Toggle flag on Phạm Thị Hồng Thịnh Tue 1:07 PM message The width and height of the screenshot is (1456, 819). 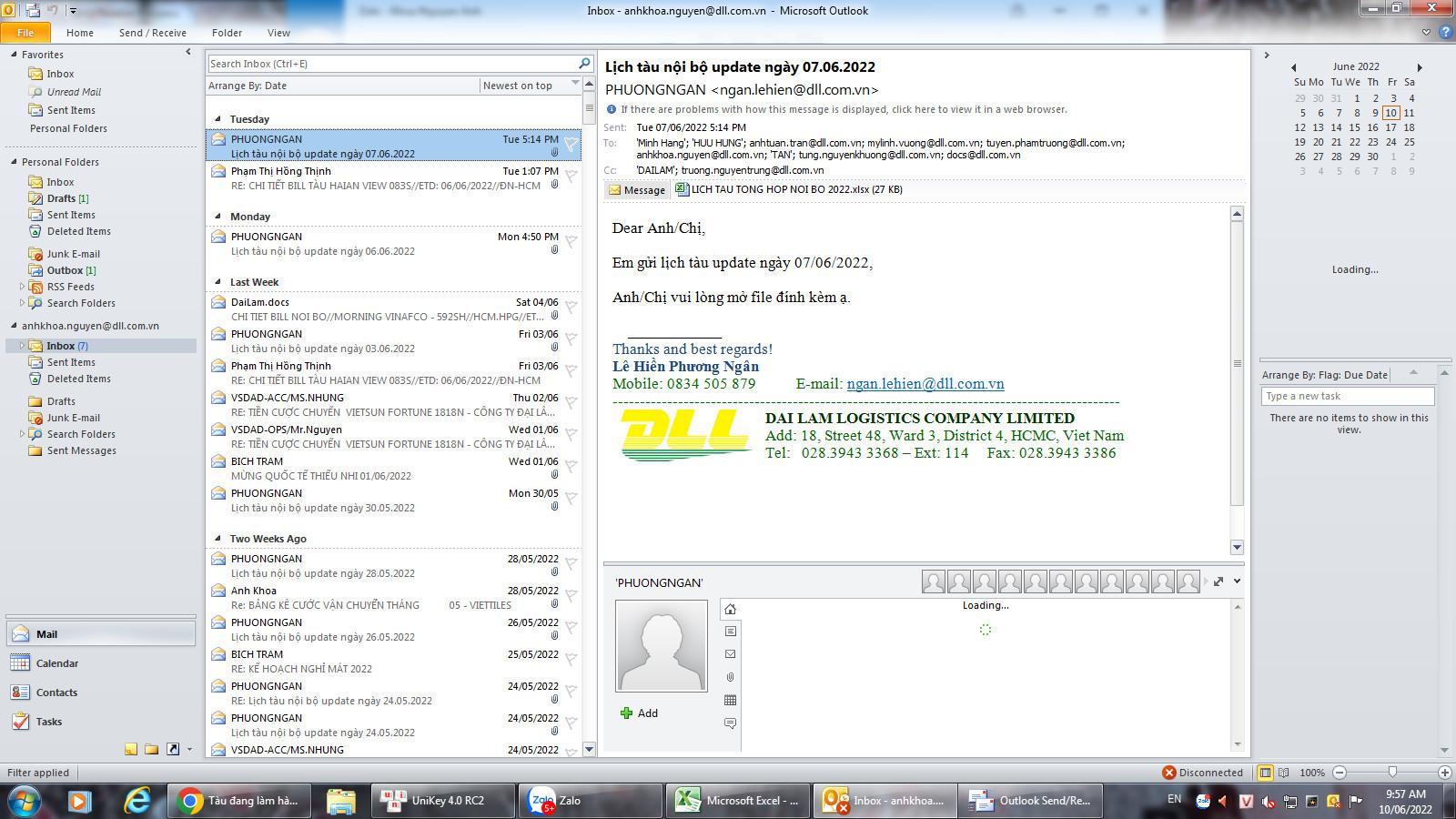[571, 176]
